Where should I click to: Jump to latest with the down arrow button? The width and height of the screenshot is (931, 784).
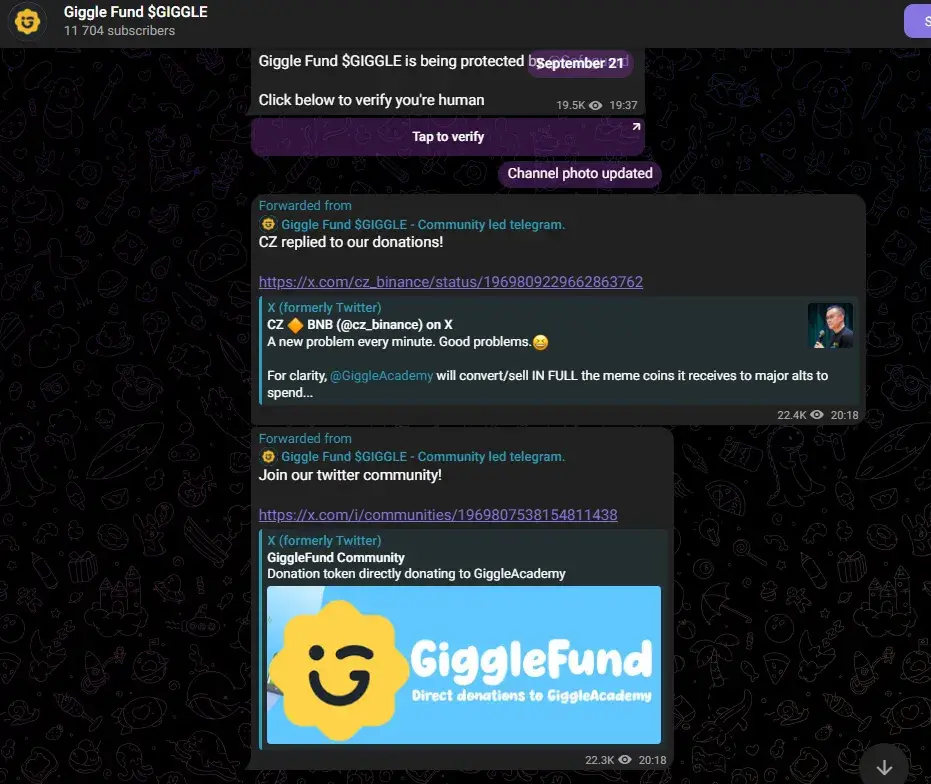(884, 767)
